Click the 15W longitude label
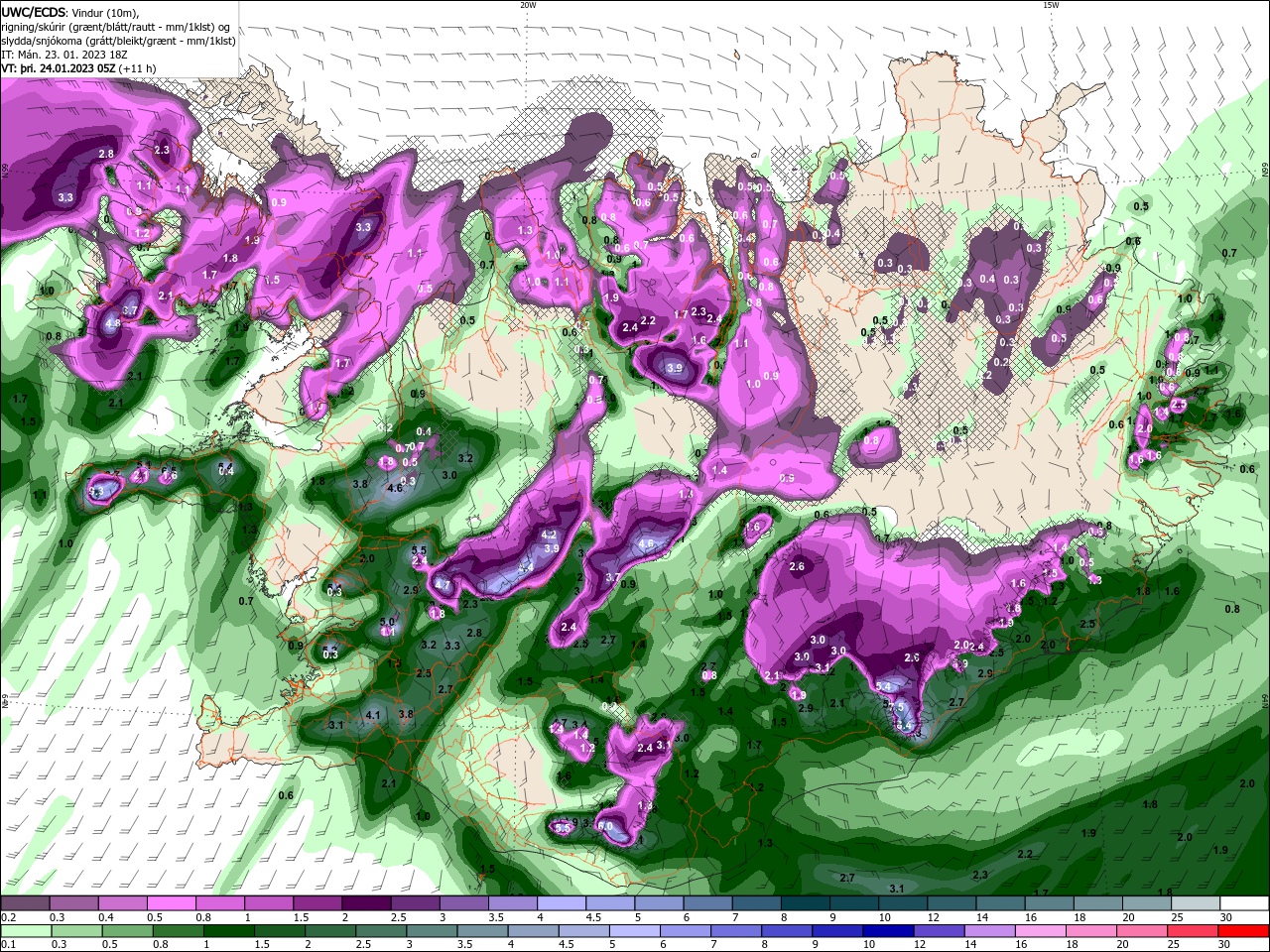 1051,5
